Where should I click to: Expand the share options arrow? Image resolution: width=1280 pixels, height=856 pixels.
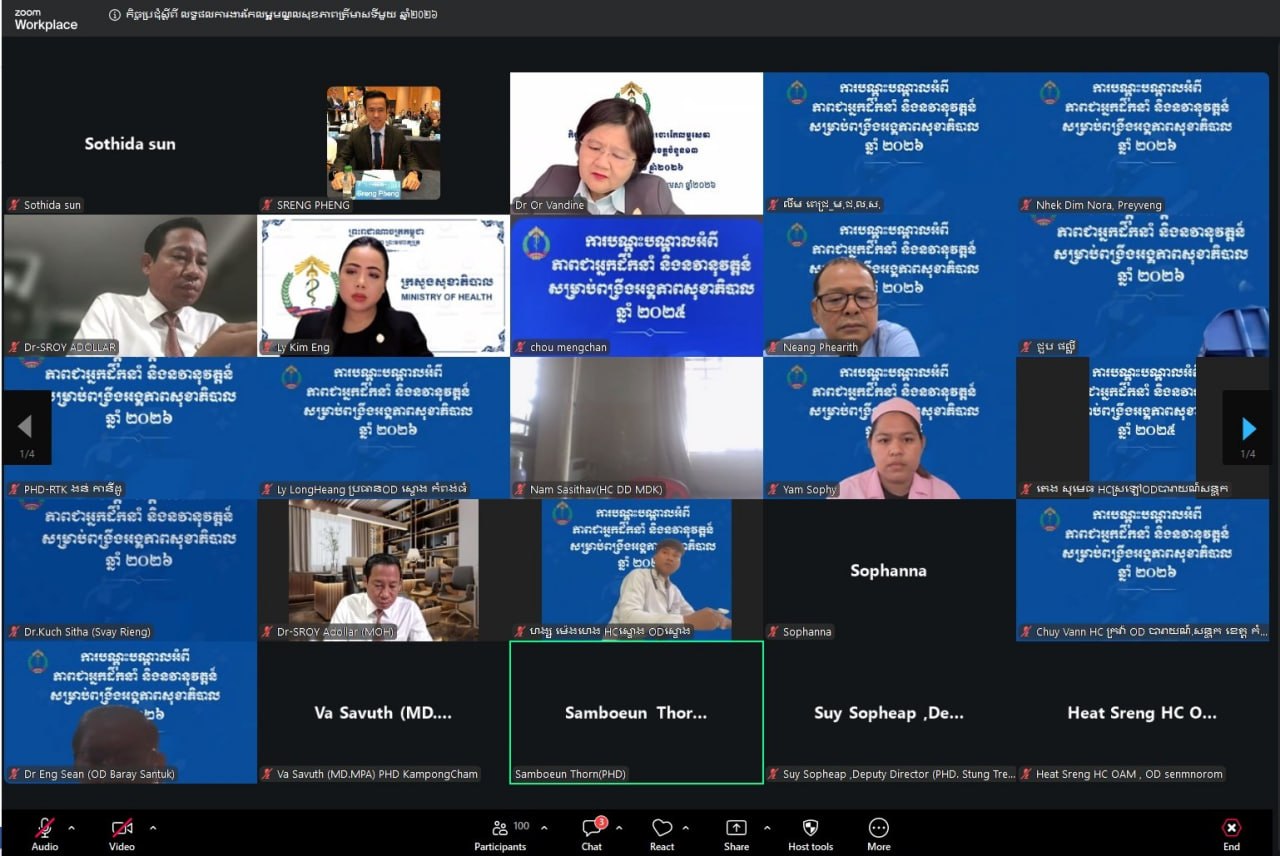click(x=767, y=828)
